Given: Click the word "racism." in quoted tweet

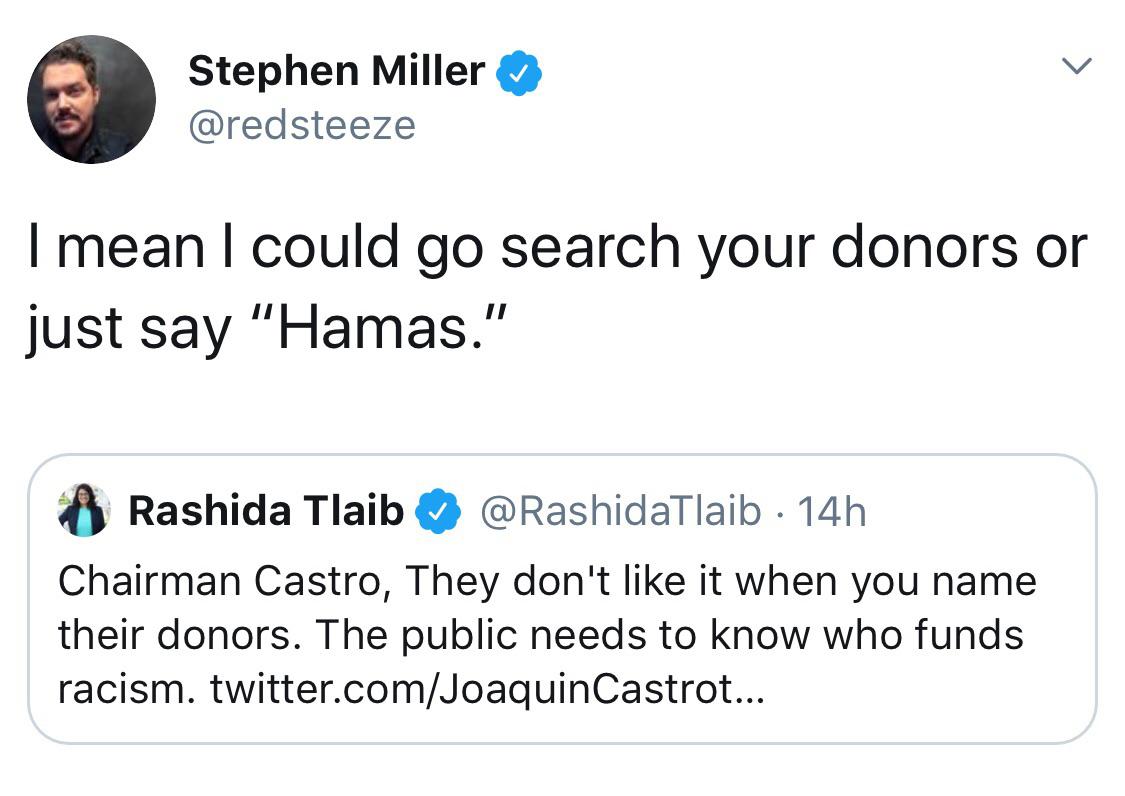Looking at the screenshot, I should point(126,690).
